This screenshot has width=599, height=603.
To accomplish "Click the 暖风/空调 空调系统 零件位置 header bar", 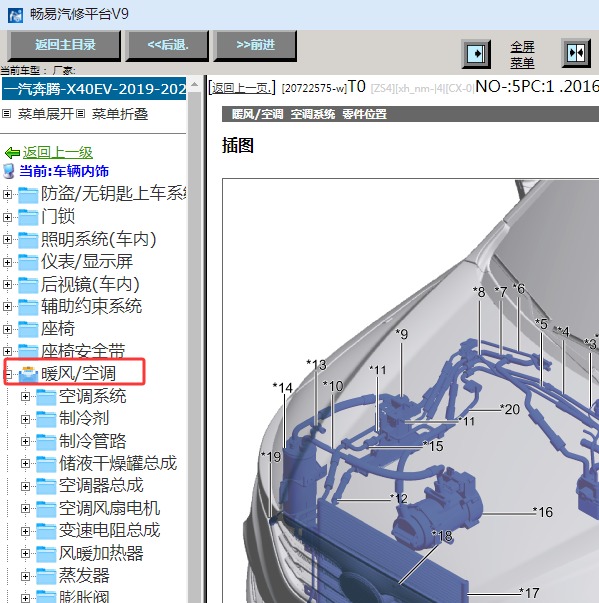I will [410, 114].
